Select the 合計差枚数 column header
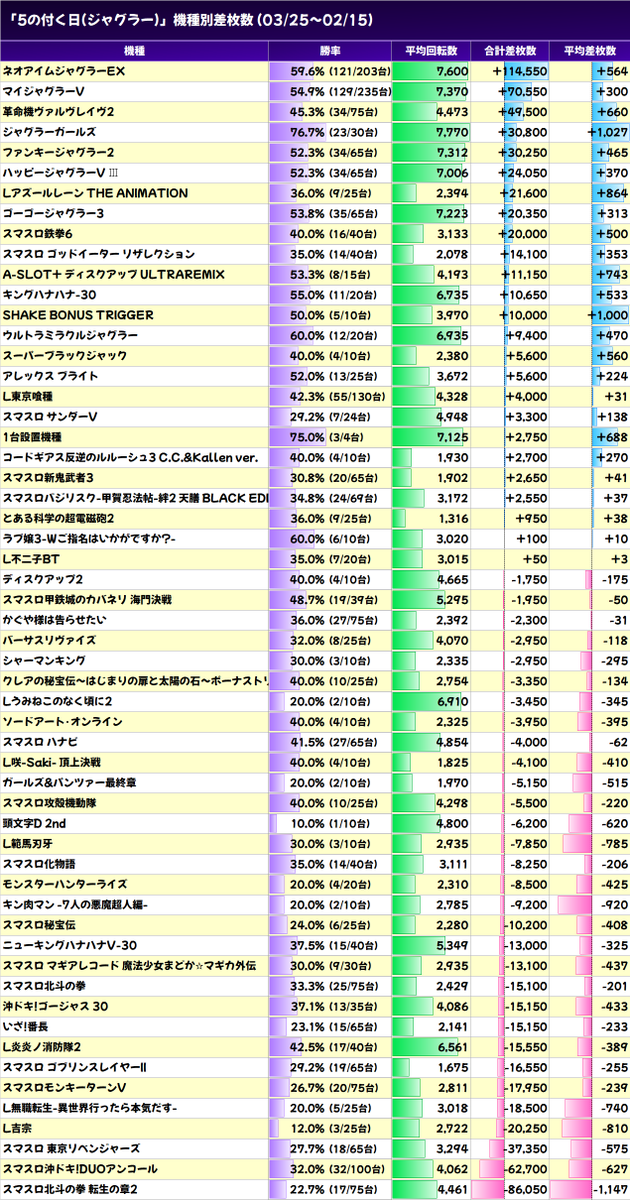This screenshot has width=630, height=1200. pos(510,50)
